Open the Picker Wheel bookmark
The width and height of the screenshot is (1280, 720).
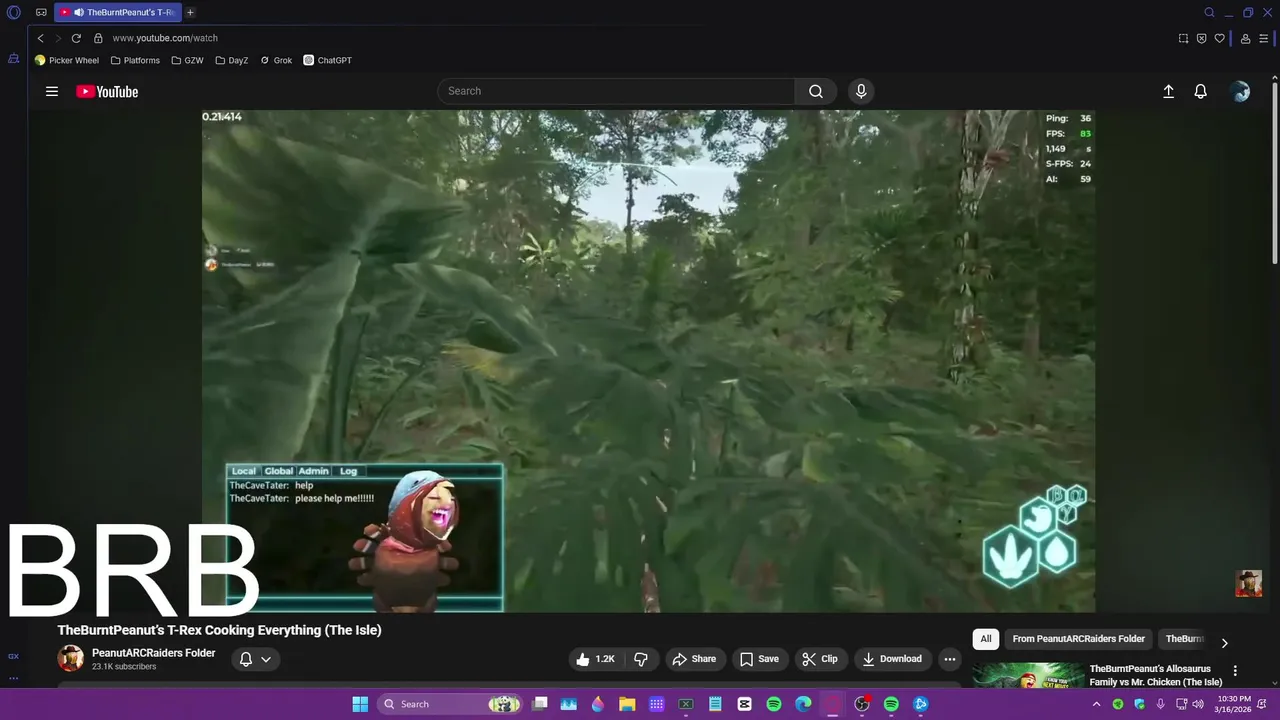pyautogui.click(x=67, y=60)
